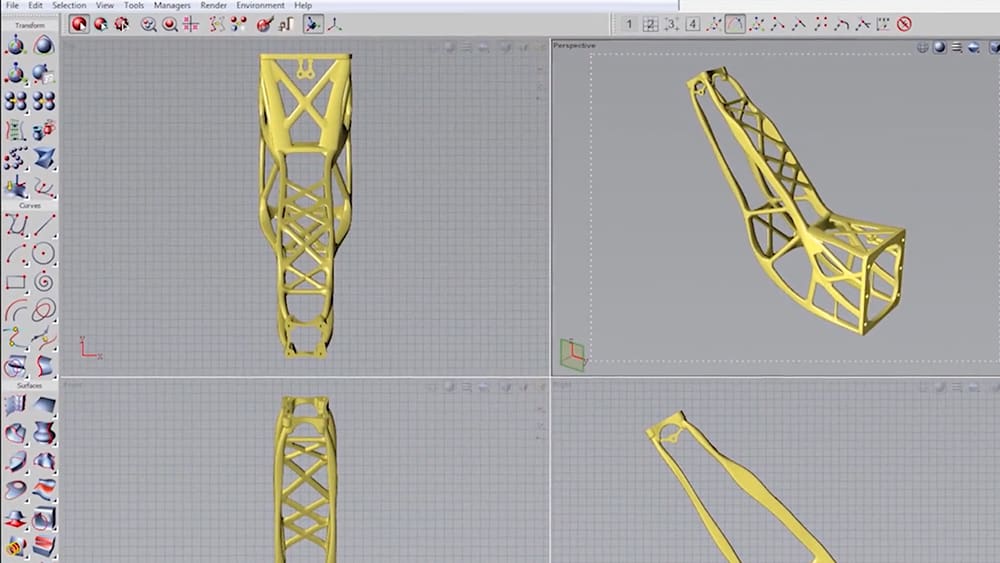This screenshot has height=563, width=1000.
Task: Choose the zoom area magnifier tool
Action: 148,24
